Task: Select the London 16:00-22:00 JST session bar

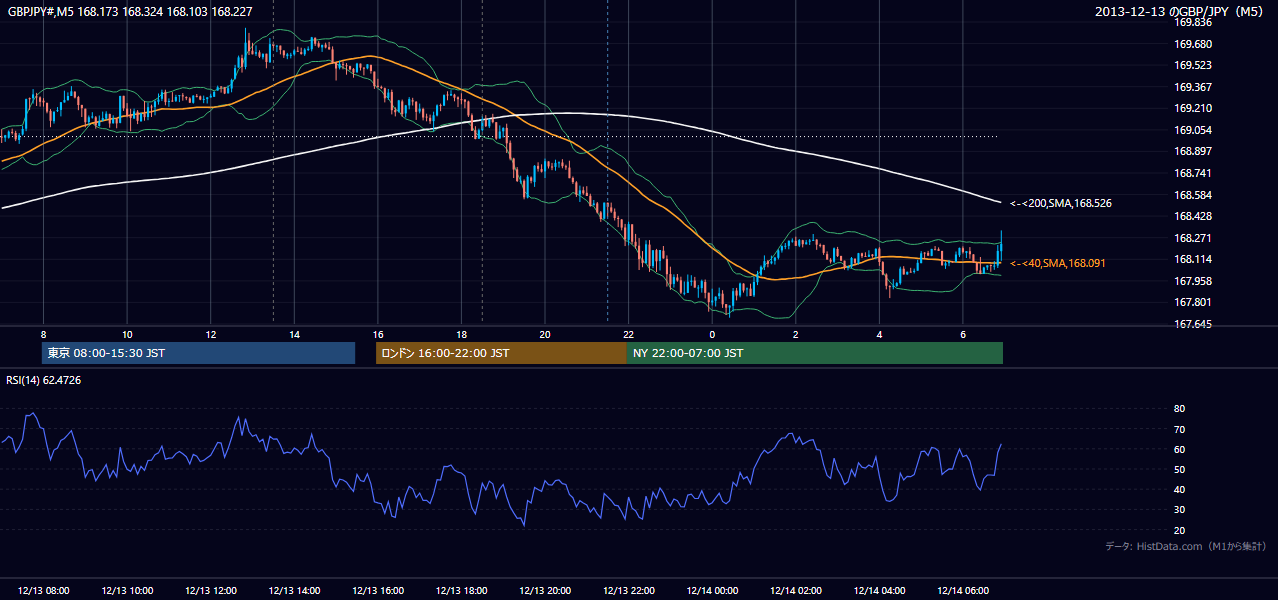Action: tap(501, 353)
